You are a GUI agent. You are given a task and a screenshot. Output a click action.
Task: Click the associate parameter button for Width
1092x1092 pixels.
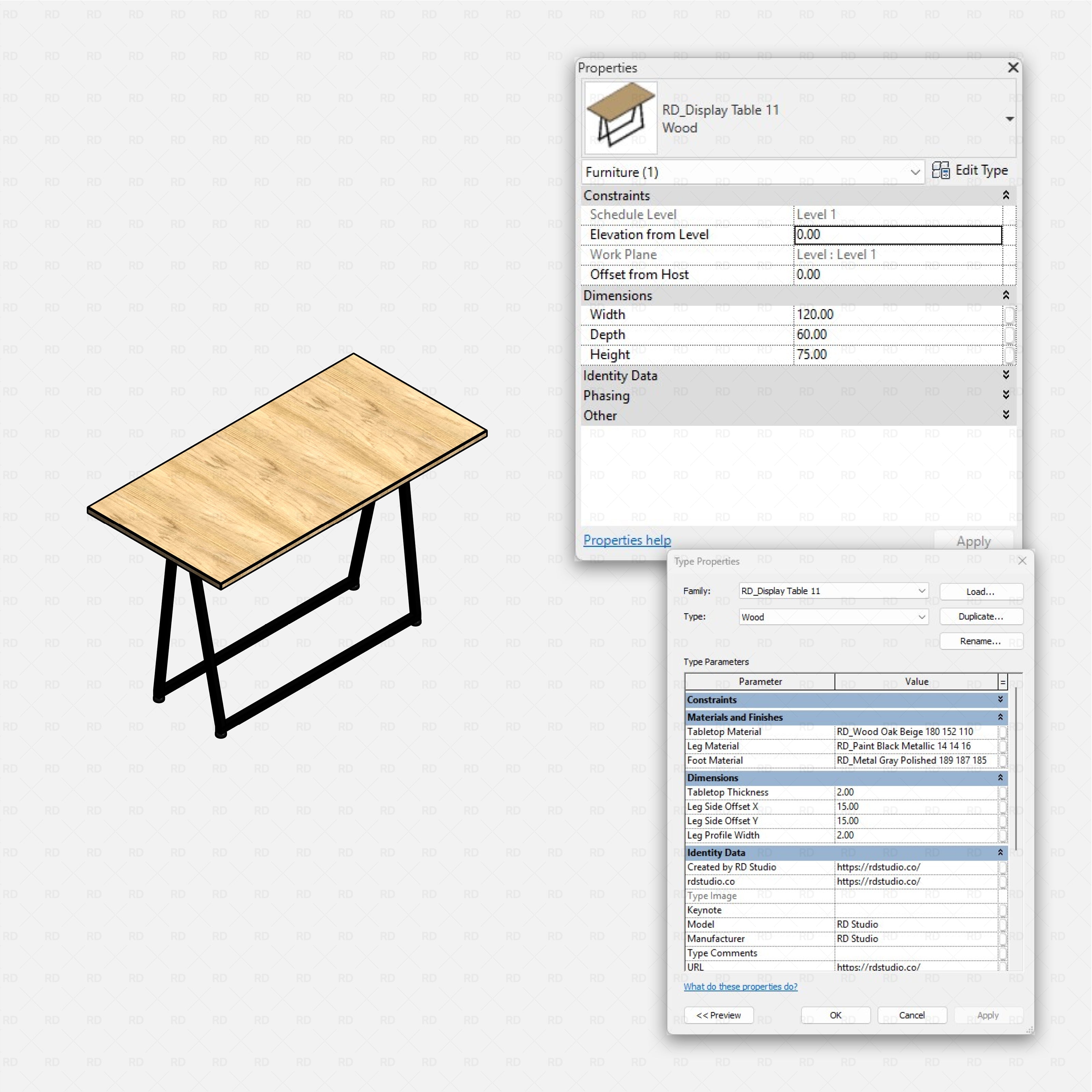[x=1009, y=315]
